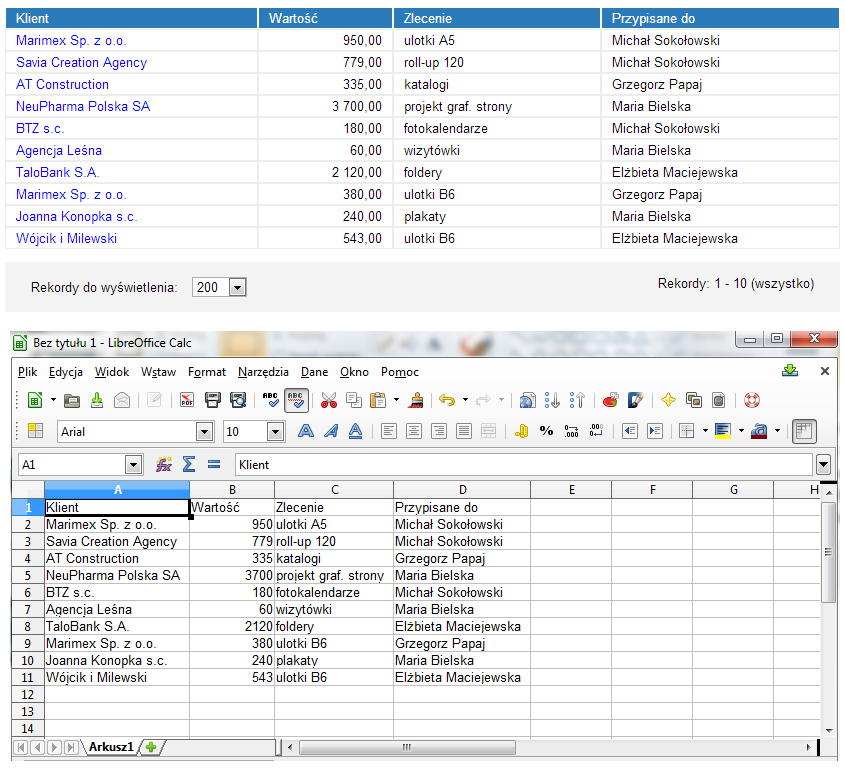The height and width of the screenshot is (781, 845).
Task: Open the records to display dropdown
Action: (x=237, y=288)
